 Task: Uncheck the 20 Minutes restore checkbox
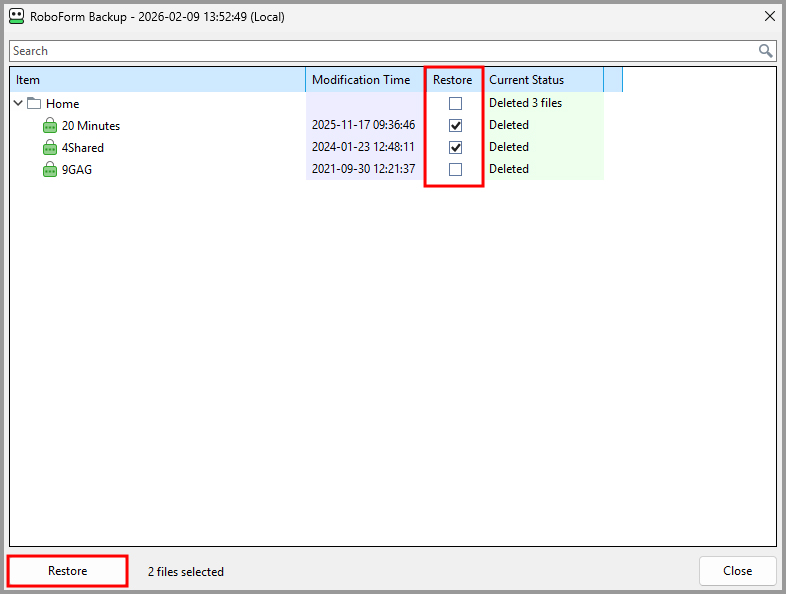pyautogui.click(x=455, y=126)
